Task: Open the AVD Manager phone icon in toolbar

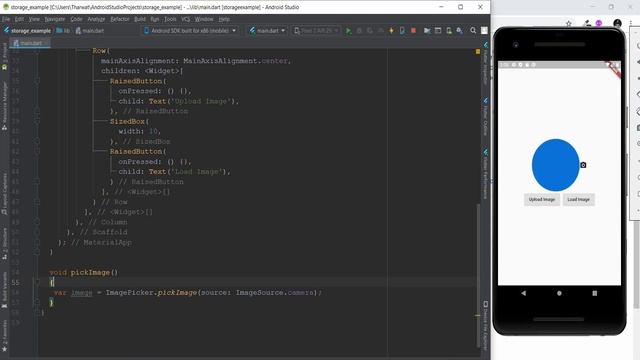Action: (449, 31)
